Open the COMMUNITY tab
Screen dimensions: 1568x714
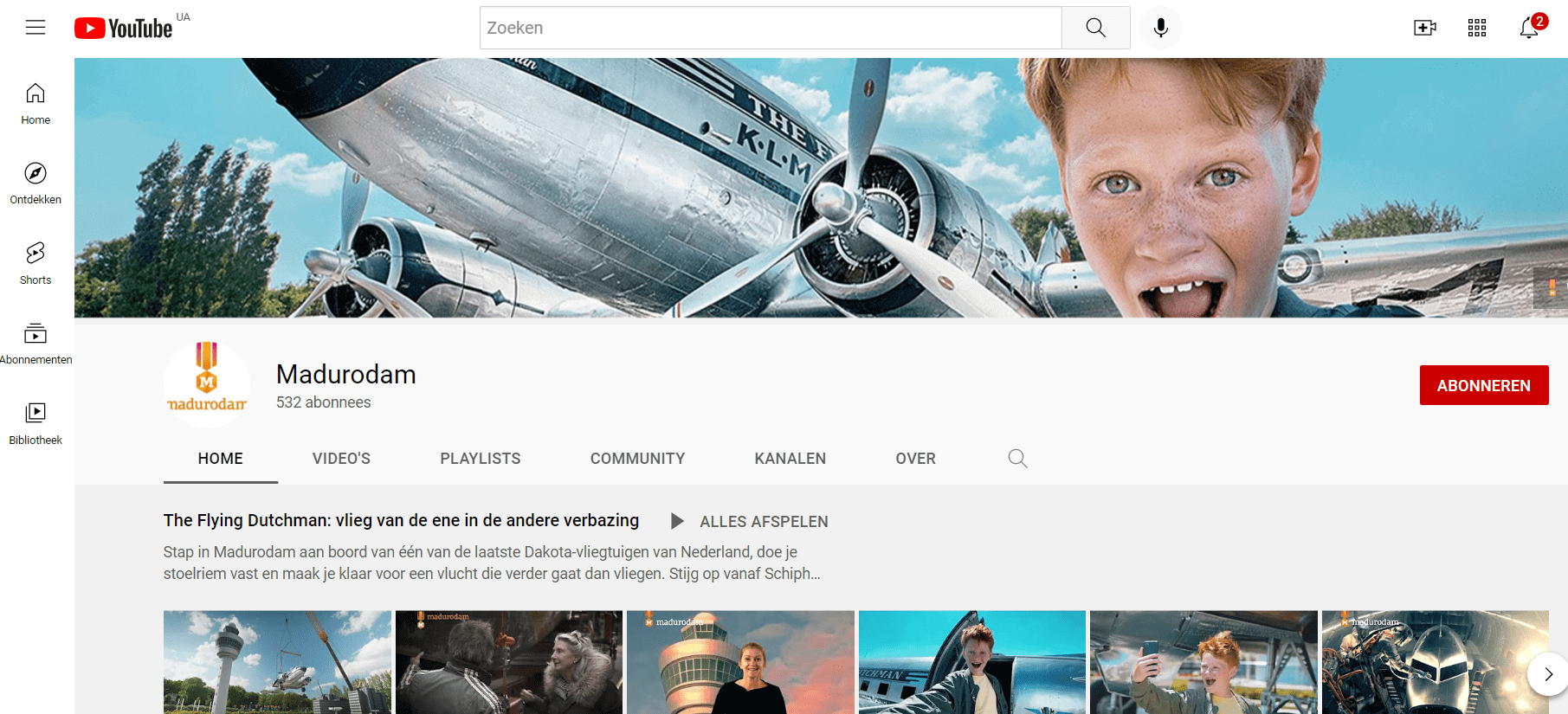[637, 459]
